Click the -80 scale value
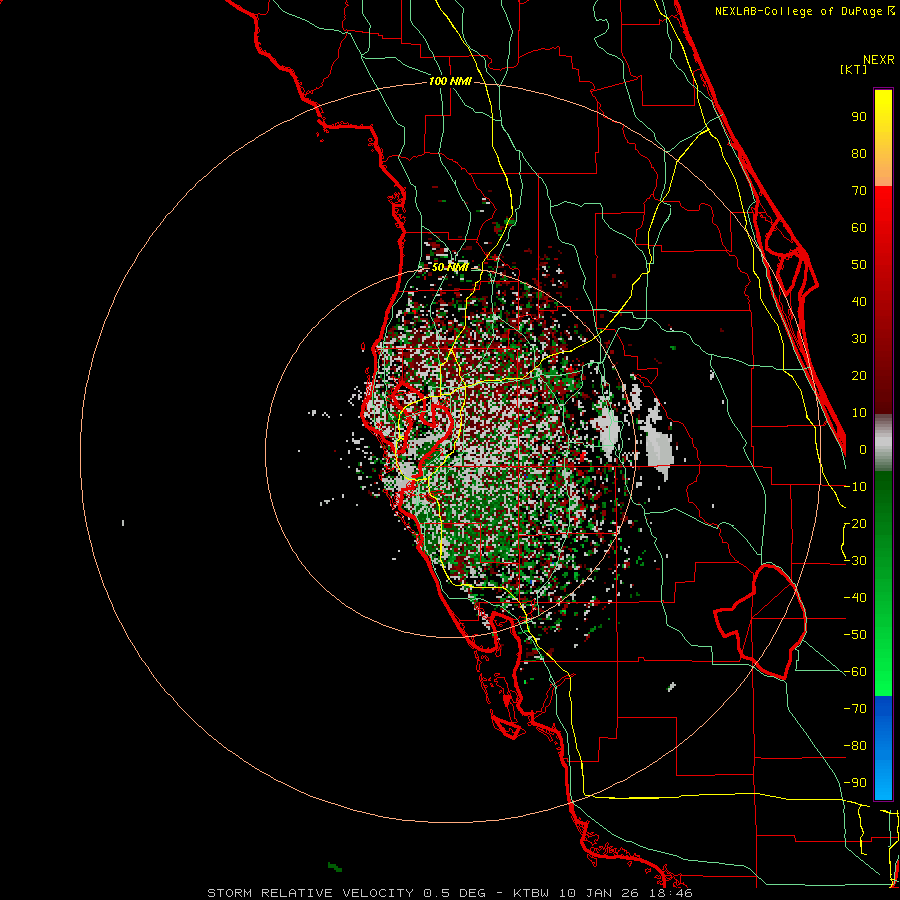Image resolution: width=900 pixels, height=900 pixels. click(x=855, y=746)
